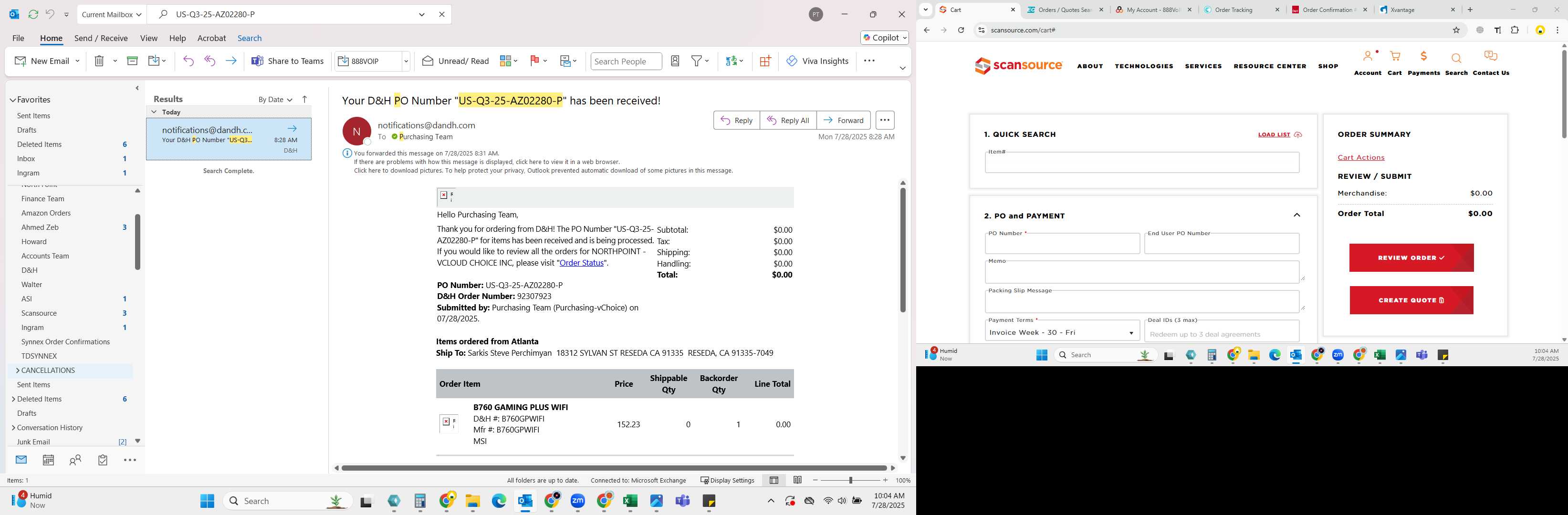Open People contacts from navigation bar
Image resolution: width=1568 pixels, height=515 pixels.
pos(75,460)
